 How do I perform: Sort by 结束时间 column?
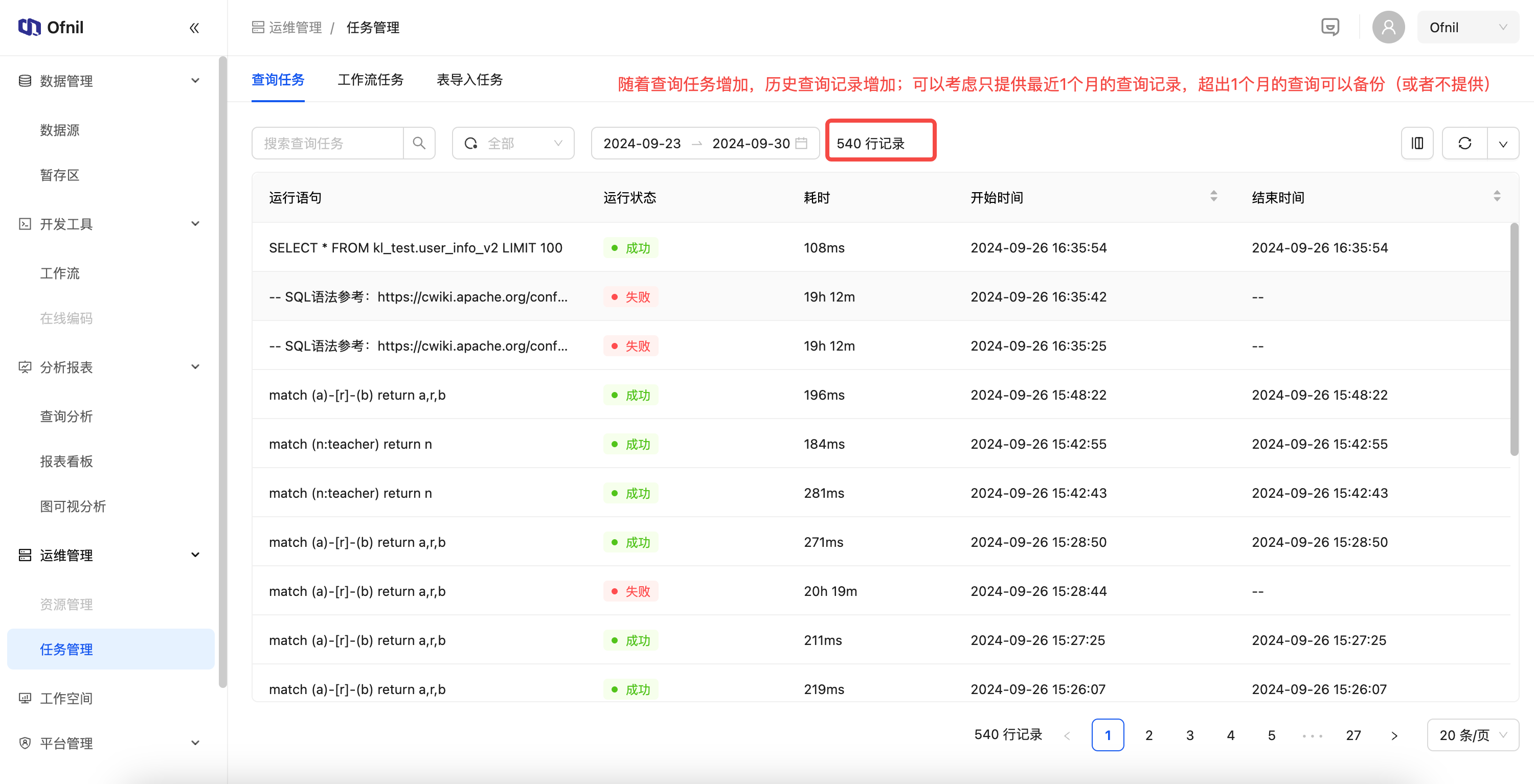pyautogui.click(x=1497, y=196)
